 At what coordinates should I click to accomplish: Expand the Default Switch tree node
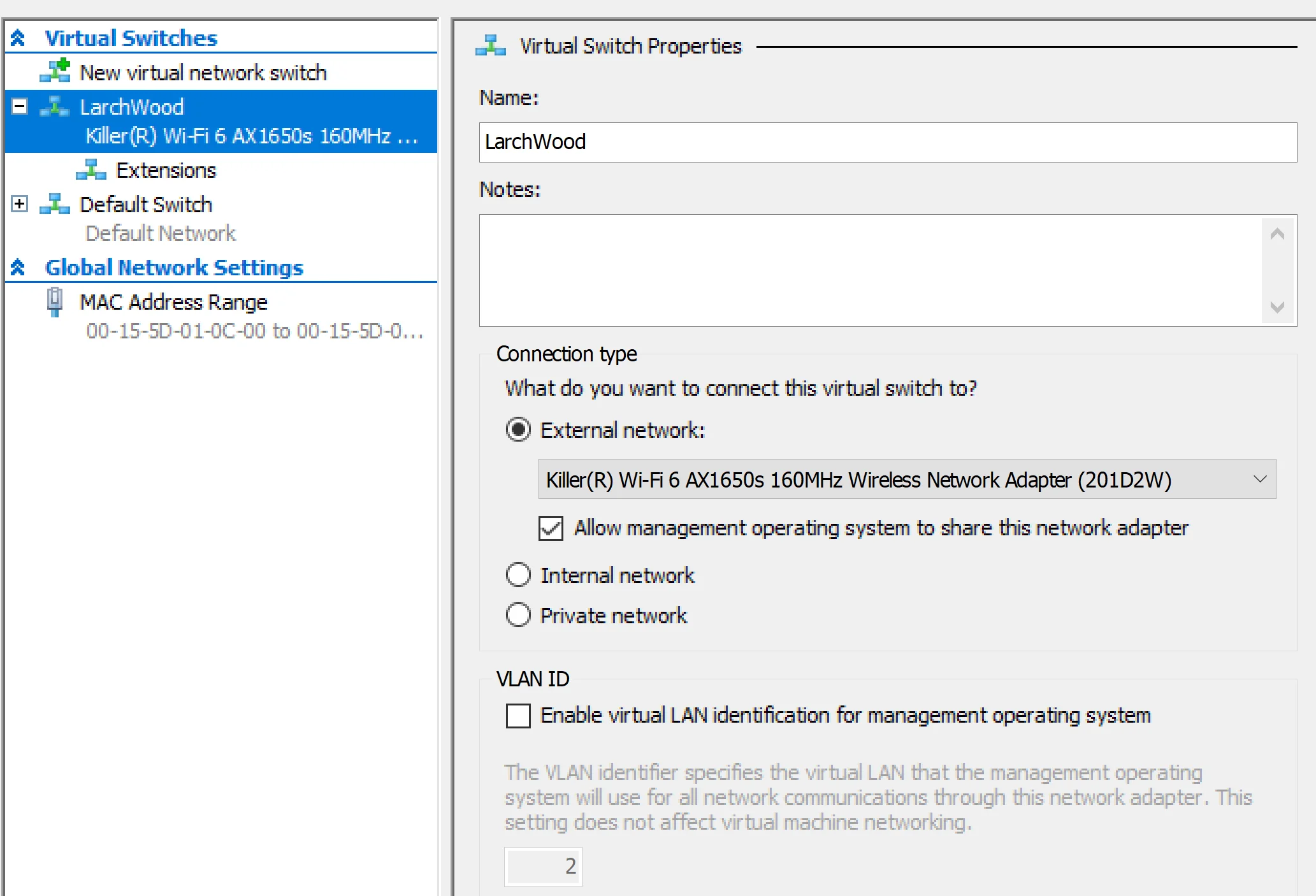[x=20, y=204]
